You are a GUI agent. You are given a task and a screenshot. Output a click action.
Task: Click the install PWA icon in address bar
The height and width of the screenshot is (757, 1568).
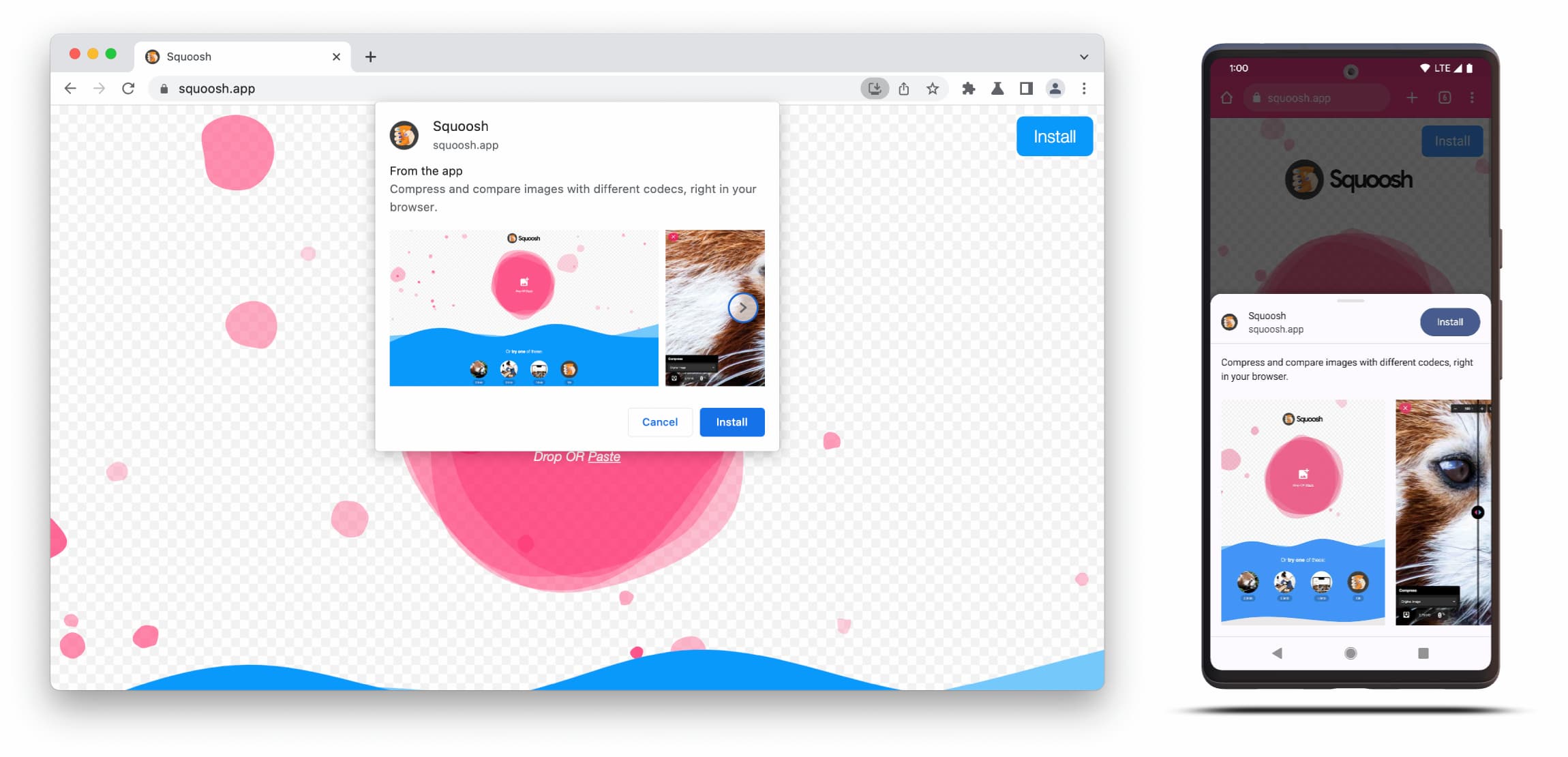coord(873,88)
